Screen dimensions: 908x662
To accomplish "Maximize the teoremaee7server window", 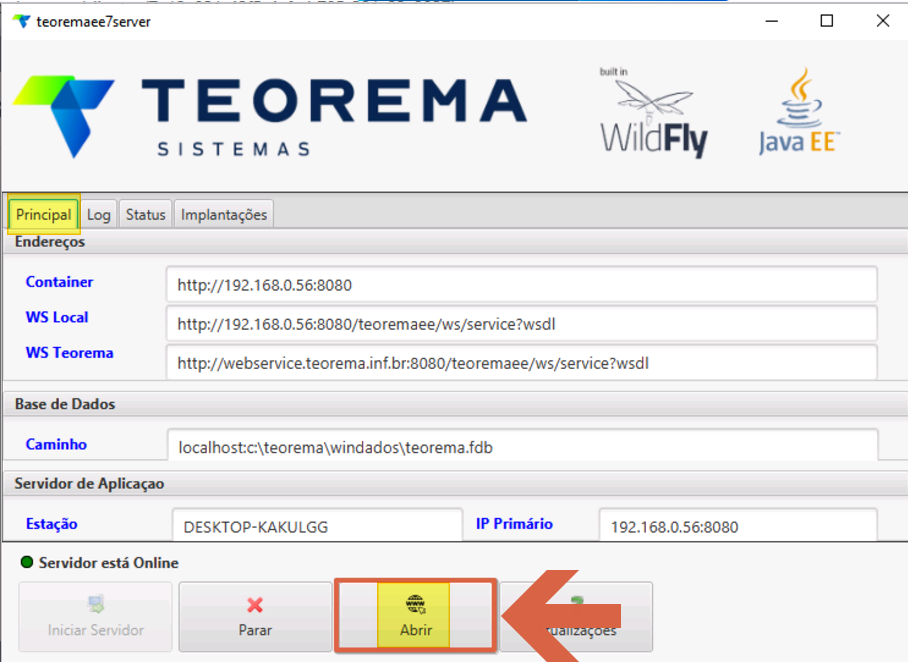I will point(827,21).
